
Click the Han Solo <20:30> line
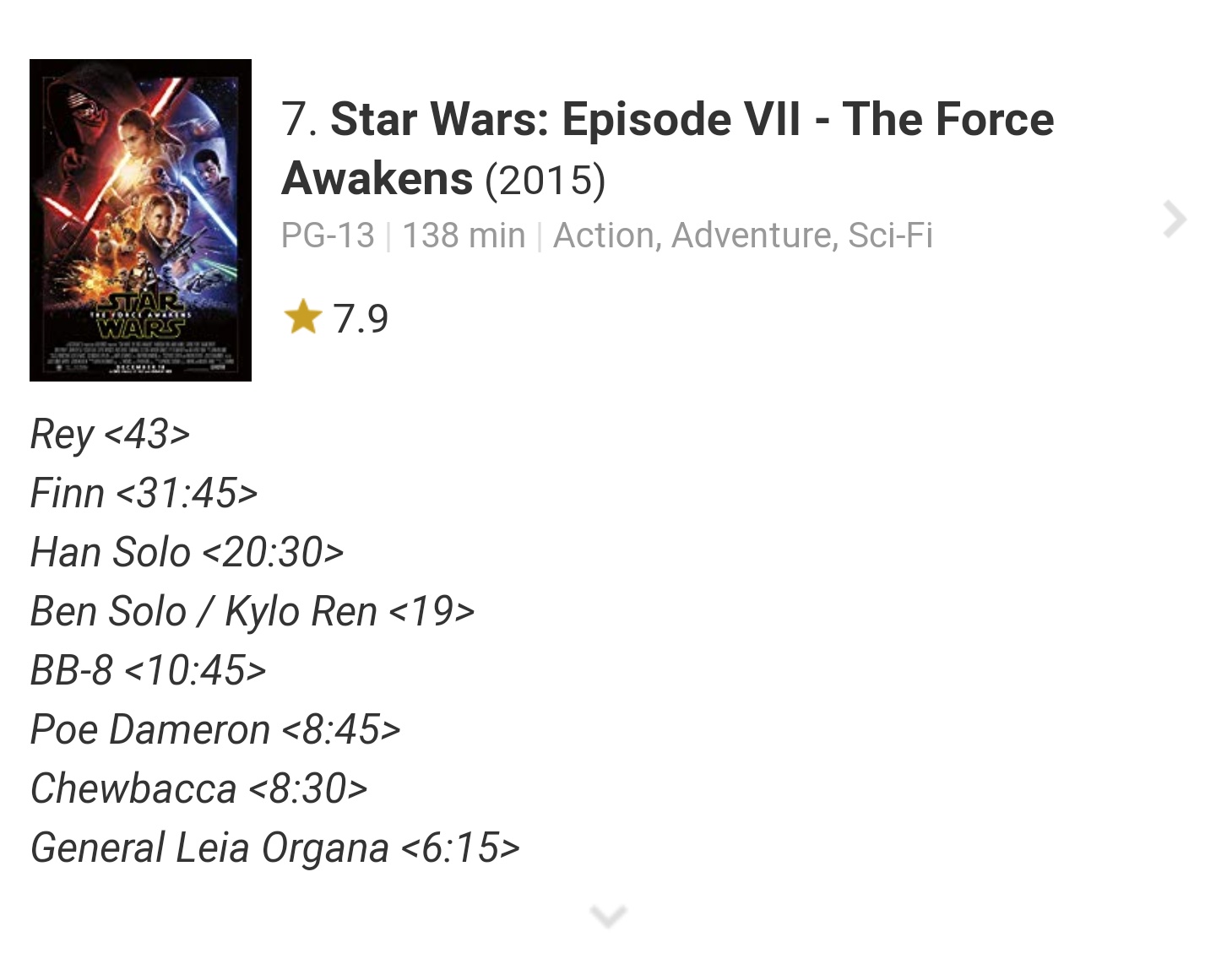pos(187,553)
